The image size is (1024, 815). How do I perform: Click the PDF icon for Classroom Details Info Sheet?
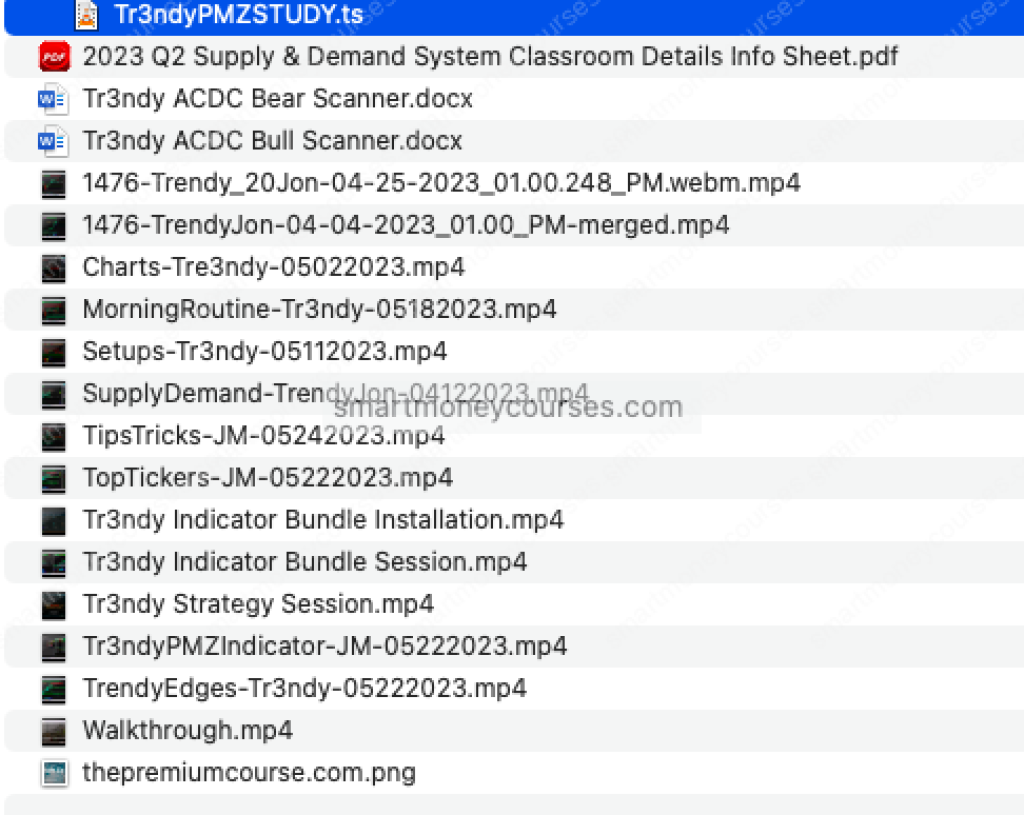[x=52, y=57]
